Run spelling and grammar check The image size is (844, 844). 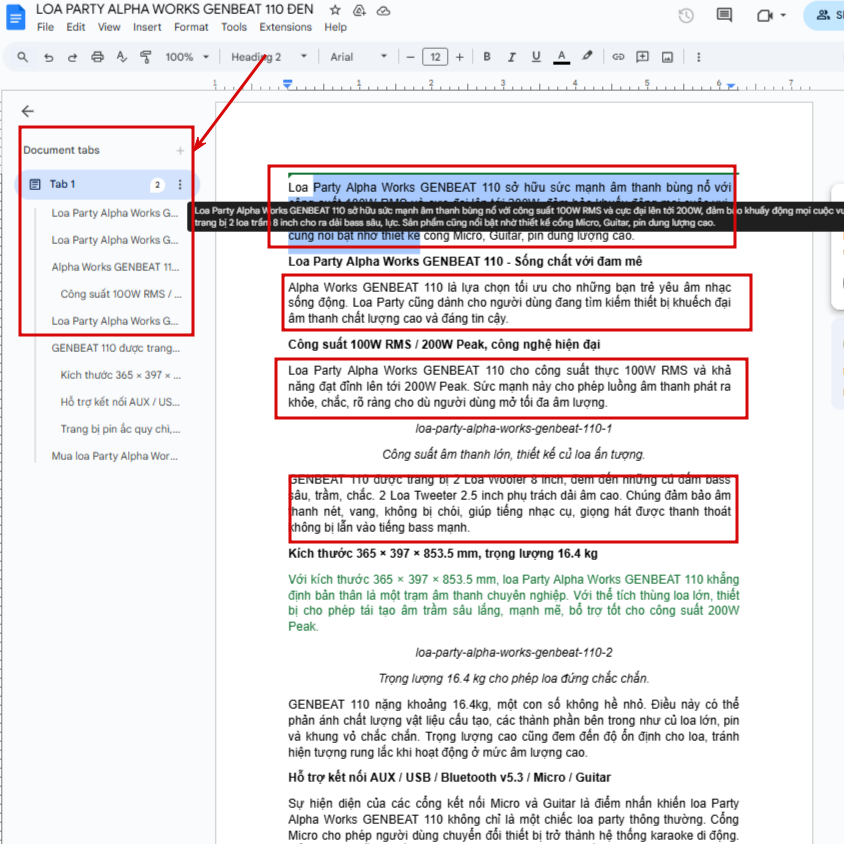[122, 57]
